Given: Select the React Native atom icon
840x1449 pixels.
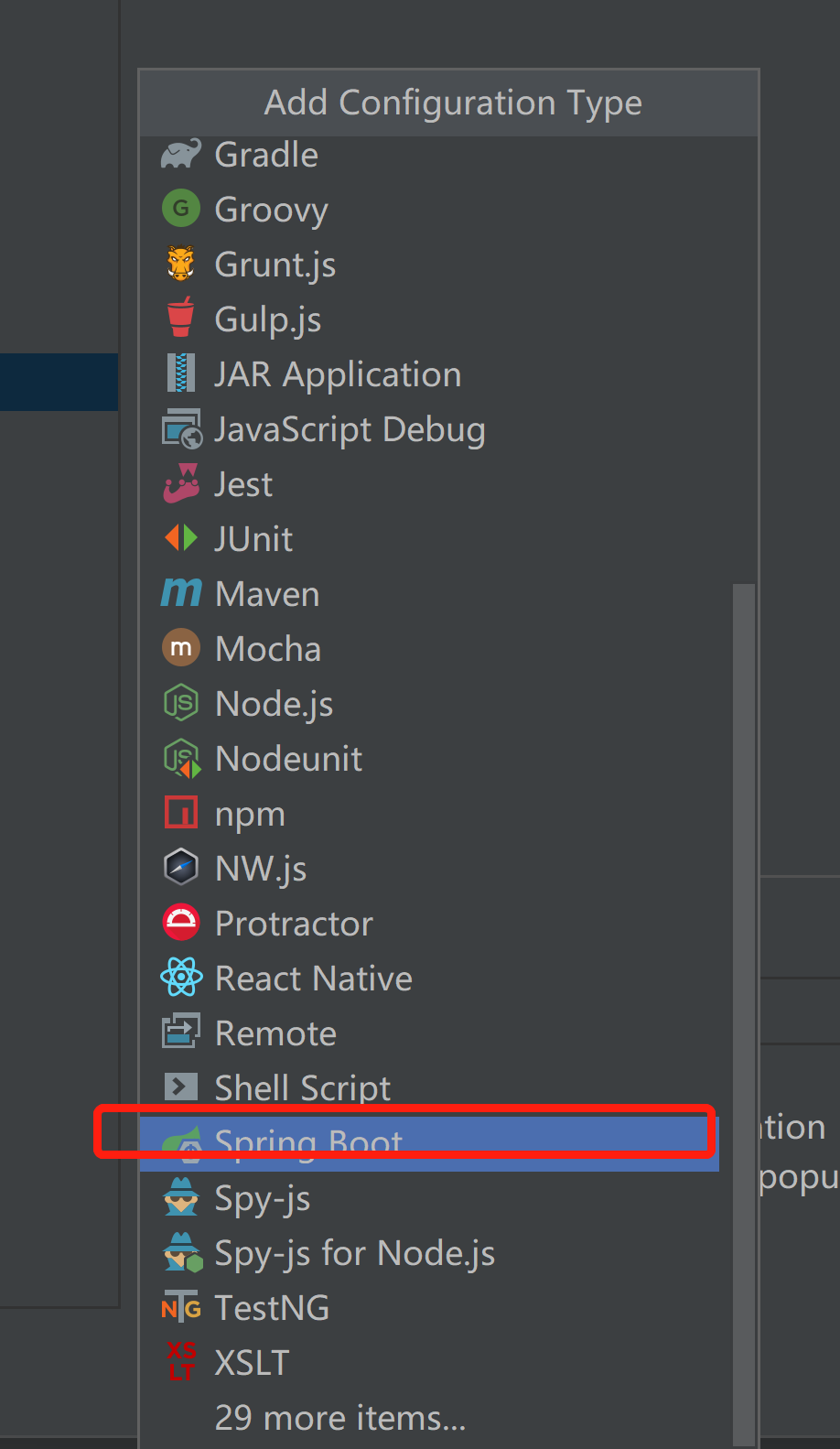Looking at the screenshot, I should tap(180, 978).
